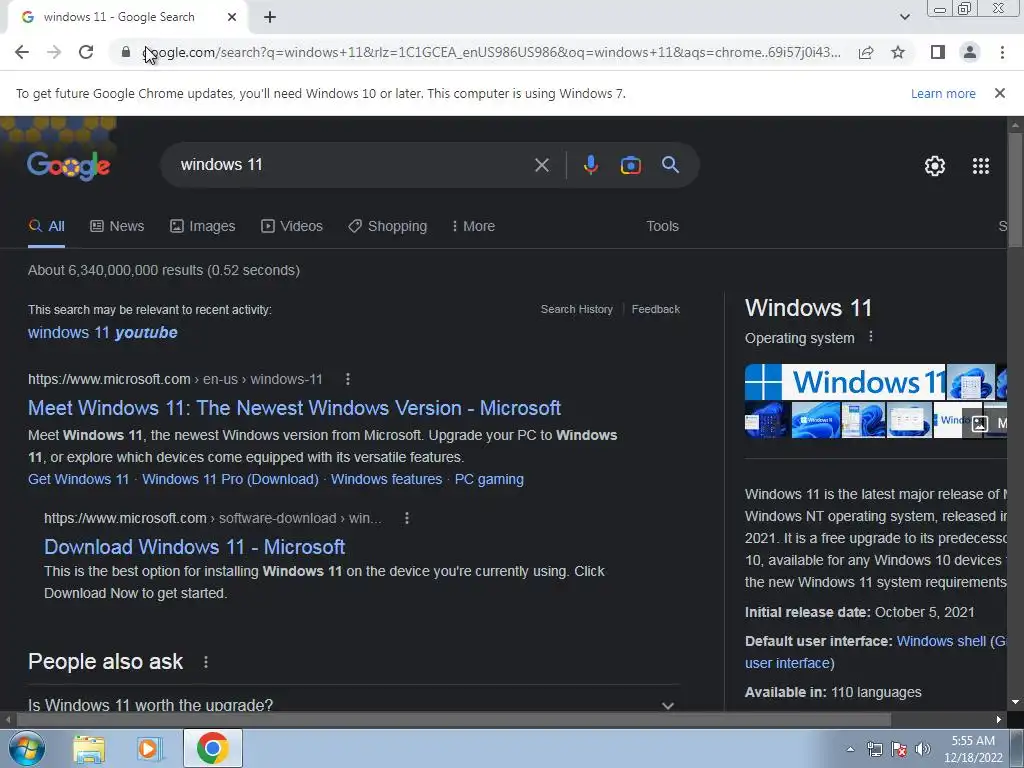The height and width of the screenshot is (768, 1024).
Task: Click the Feedback link
Action: [656, 309]
